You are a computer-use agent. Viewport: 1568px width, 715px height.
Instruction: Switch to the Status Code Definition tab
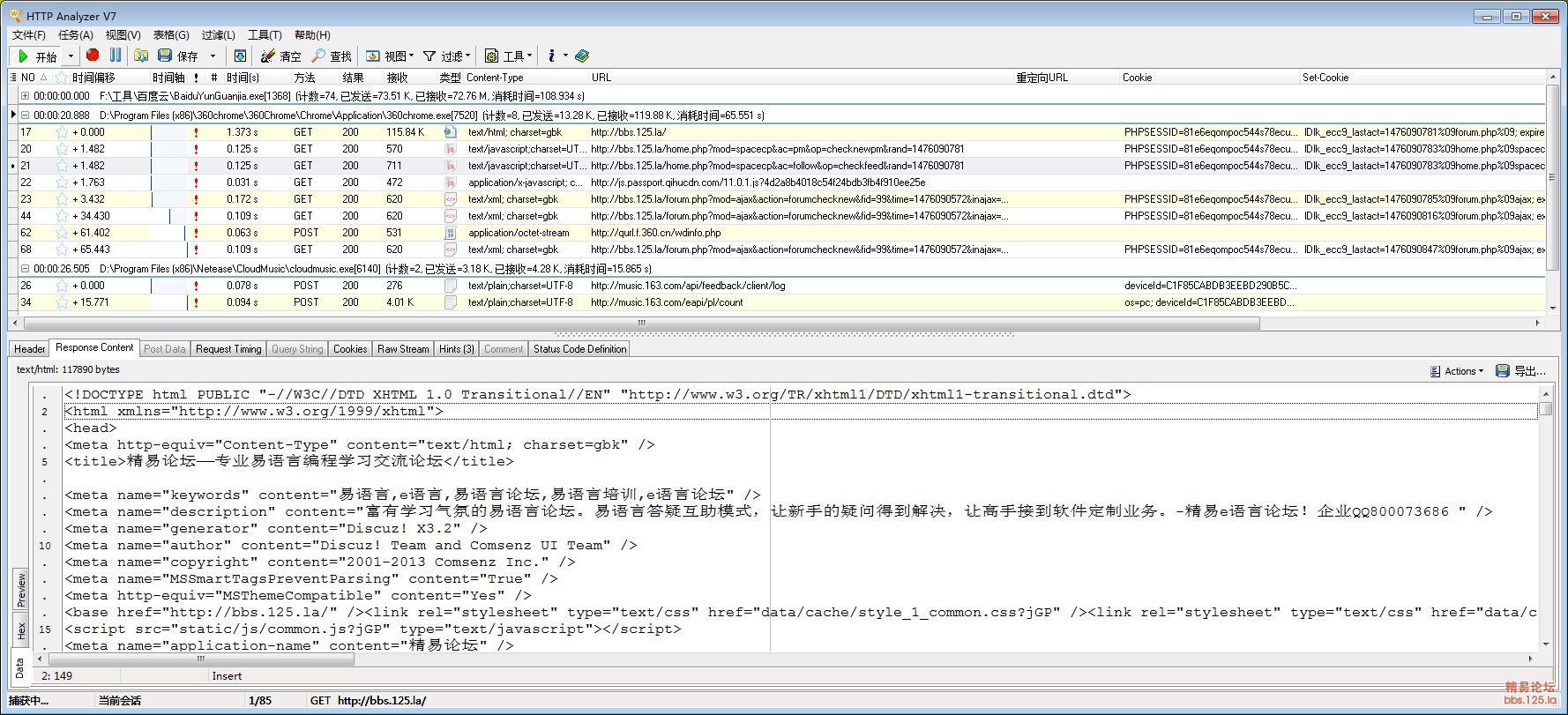(579, 349)
